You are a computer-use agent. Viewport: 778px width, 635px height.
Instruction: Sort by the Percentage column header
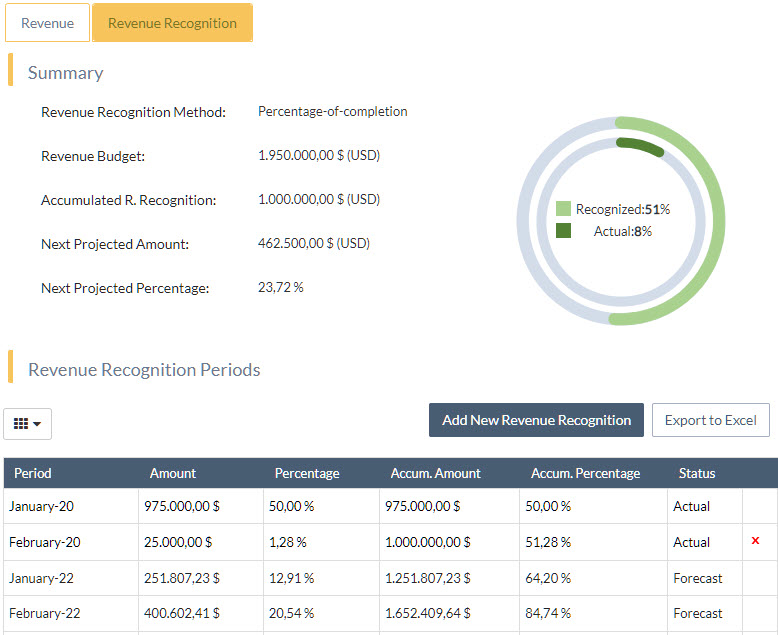point(307,473)
